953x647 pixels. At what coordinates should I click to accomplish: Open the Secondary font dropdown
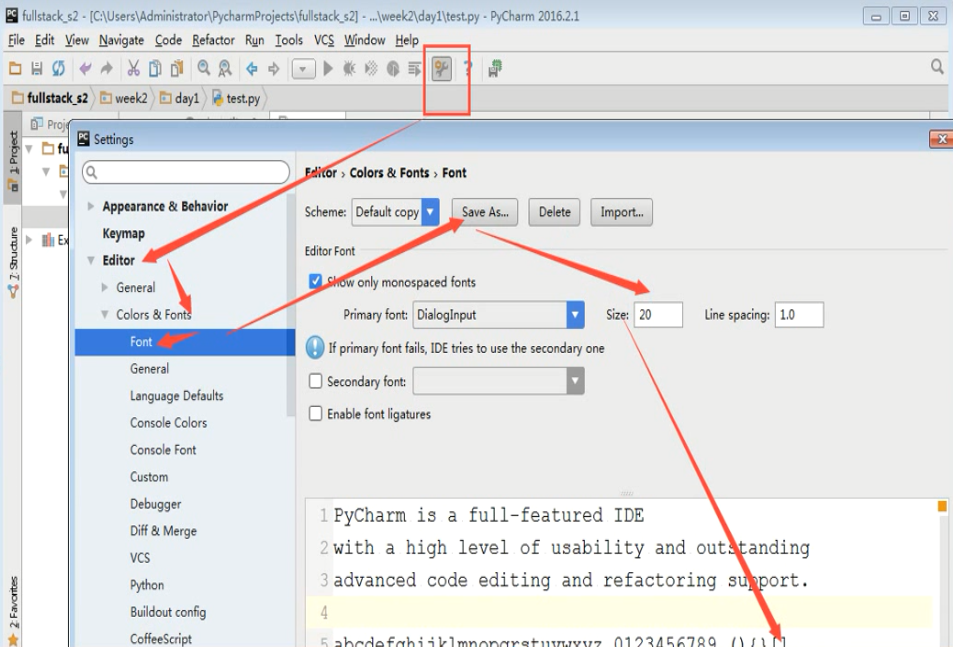click(498, 382)
